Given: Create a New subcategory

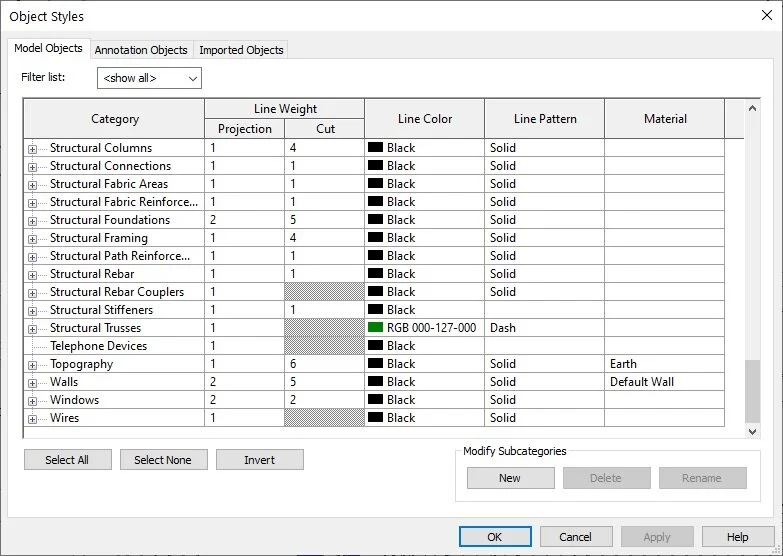Looking at the screenshot, I should [x=510, y=478].
